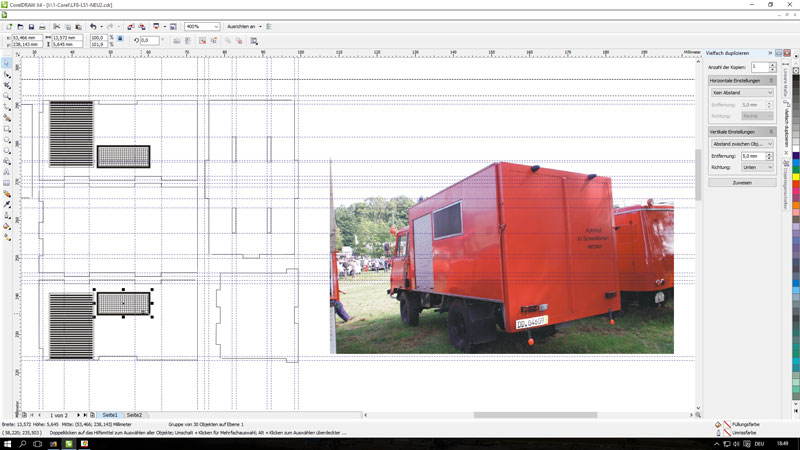Choose the Rectangle tool

(x=7, y=129)
